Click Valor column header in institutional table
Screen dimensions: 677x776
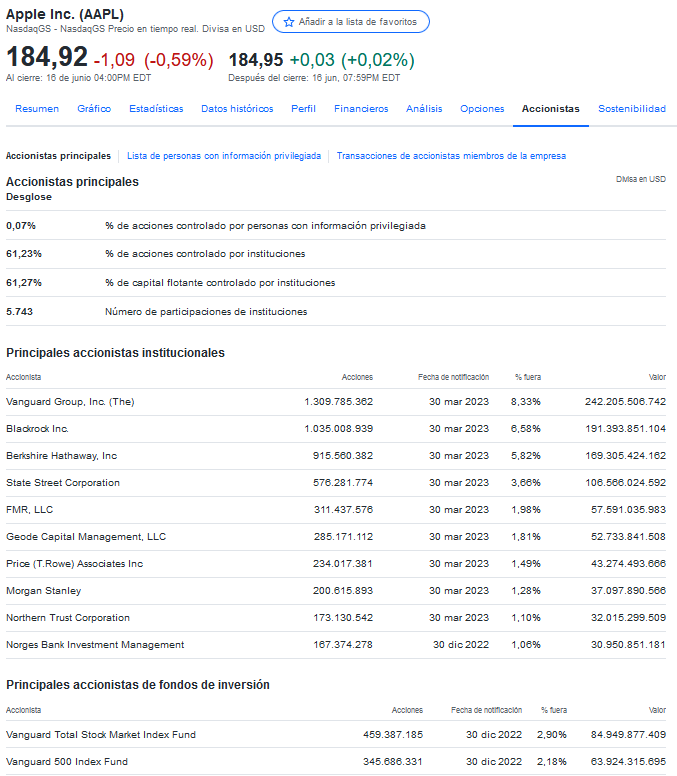pyautogui.click(x=657, y=378)
